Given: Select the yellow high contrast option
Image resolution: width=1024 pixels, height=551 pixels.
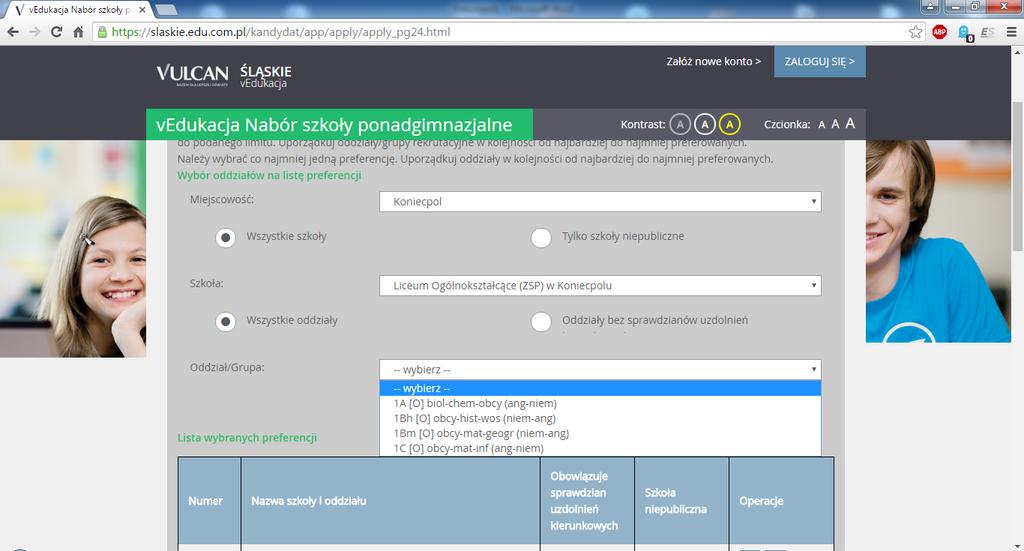Looking at the screenshot, I should point(729,123).
